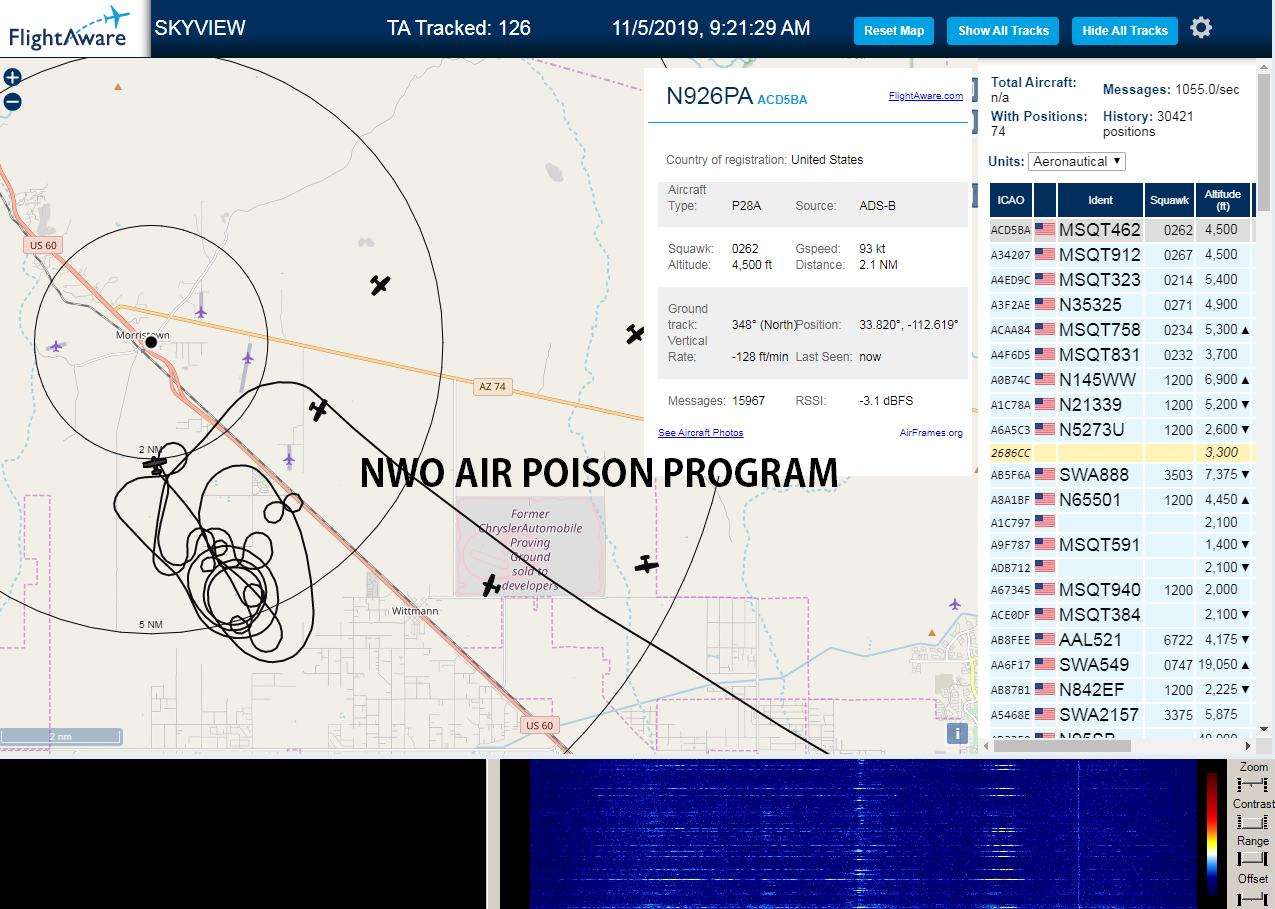This screenshot has width=1275, height=909.
Task: Click the horizontal scrollbar right arrow
Action: click(1247, 745)
